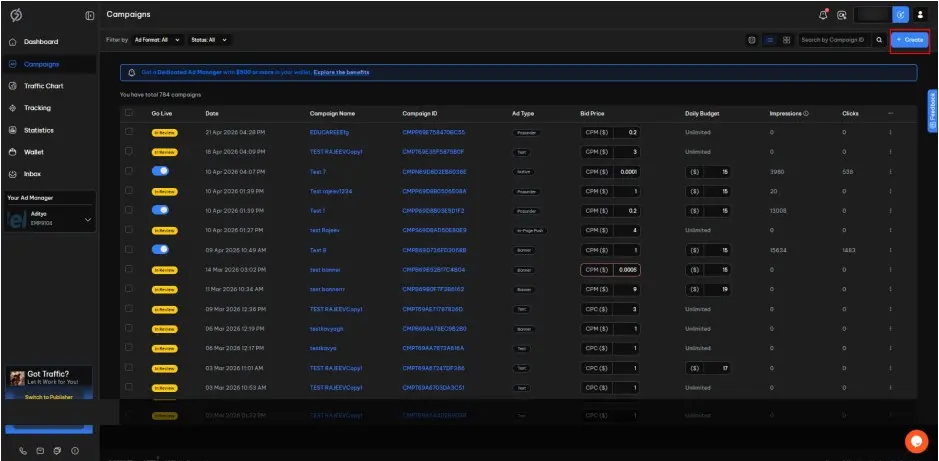
Task: Open row actions for EDUCAREEE1g campaign
Action: click(x=890, y=132)
